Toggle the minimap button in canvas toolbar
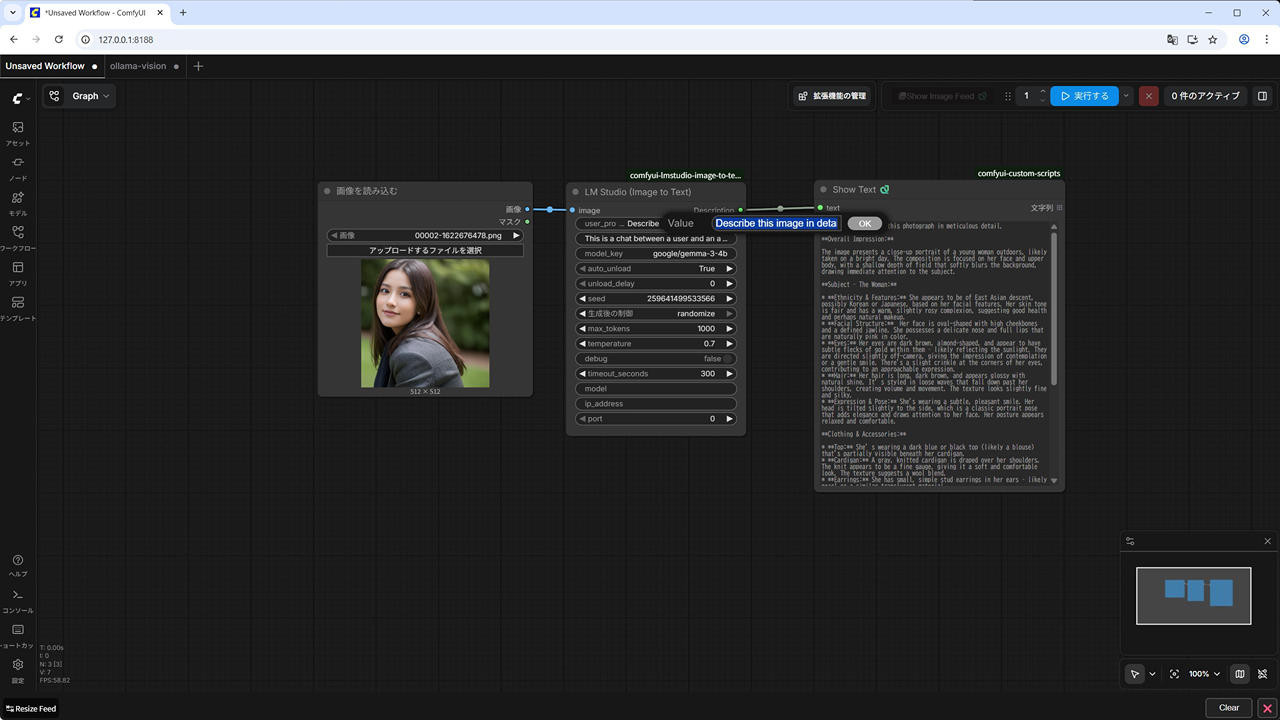 (1240, 674)
